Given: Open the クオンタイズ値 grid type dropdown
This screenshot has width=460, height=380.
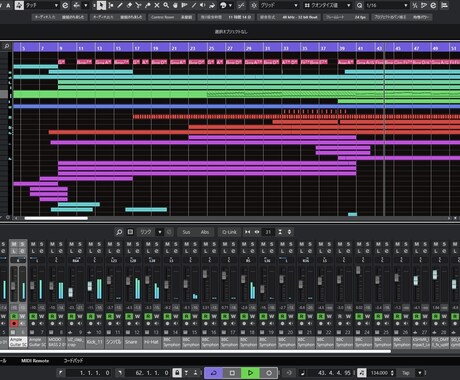Looking at the screenshot, I should pos(349,5).
